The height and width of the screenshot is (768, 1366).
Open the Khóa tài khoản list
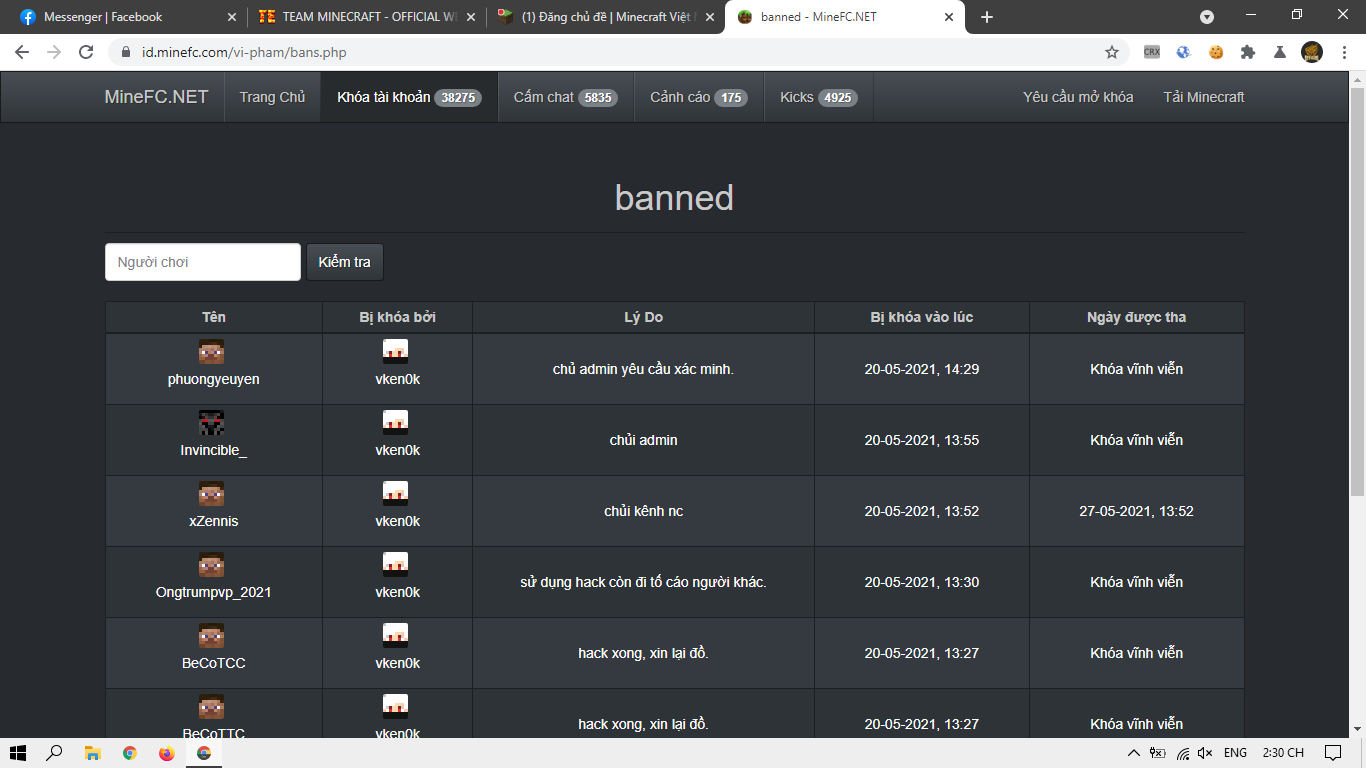pos(409,97)
